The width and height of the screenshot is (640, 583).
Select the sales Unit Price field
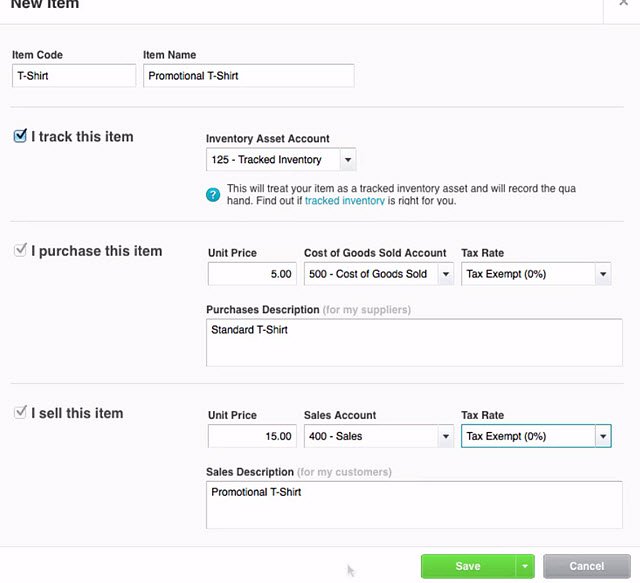coord(251,436)
